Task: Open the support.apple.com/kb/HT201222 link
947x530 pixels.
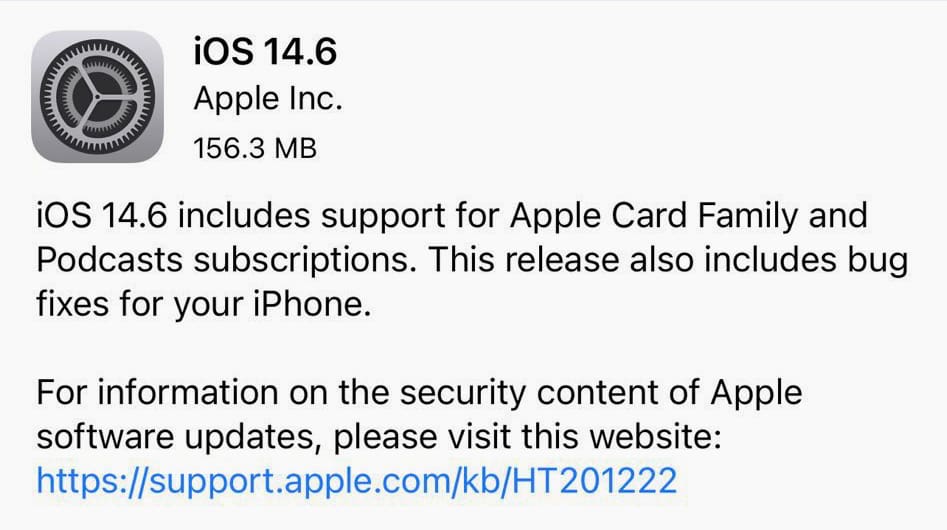Action: coord(356,481)
